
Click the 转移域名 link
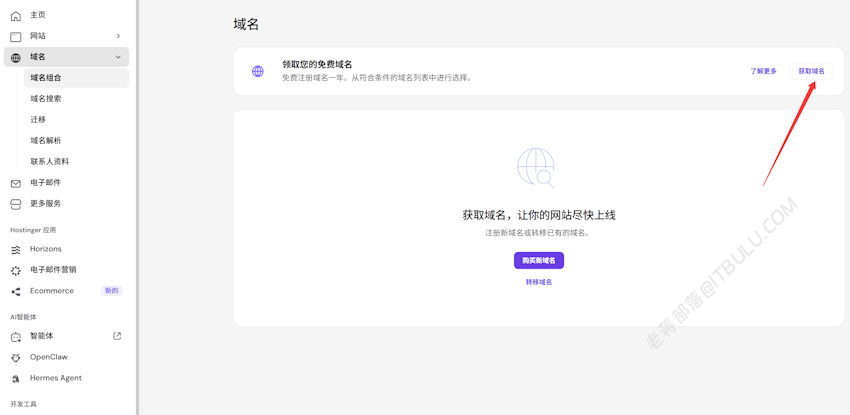click(539, 282)
